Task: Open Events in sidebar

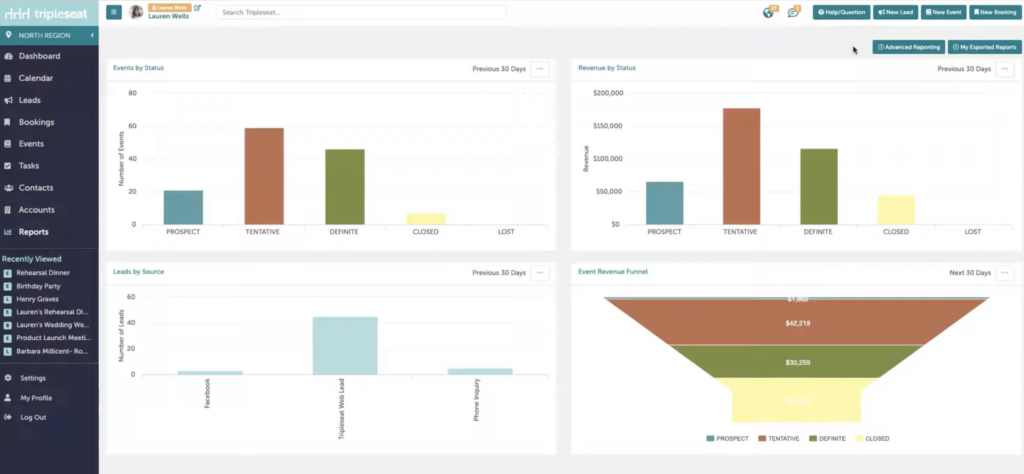Action: (31, 144)
